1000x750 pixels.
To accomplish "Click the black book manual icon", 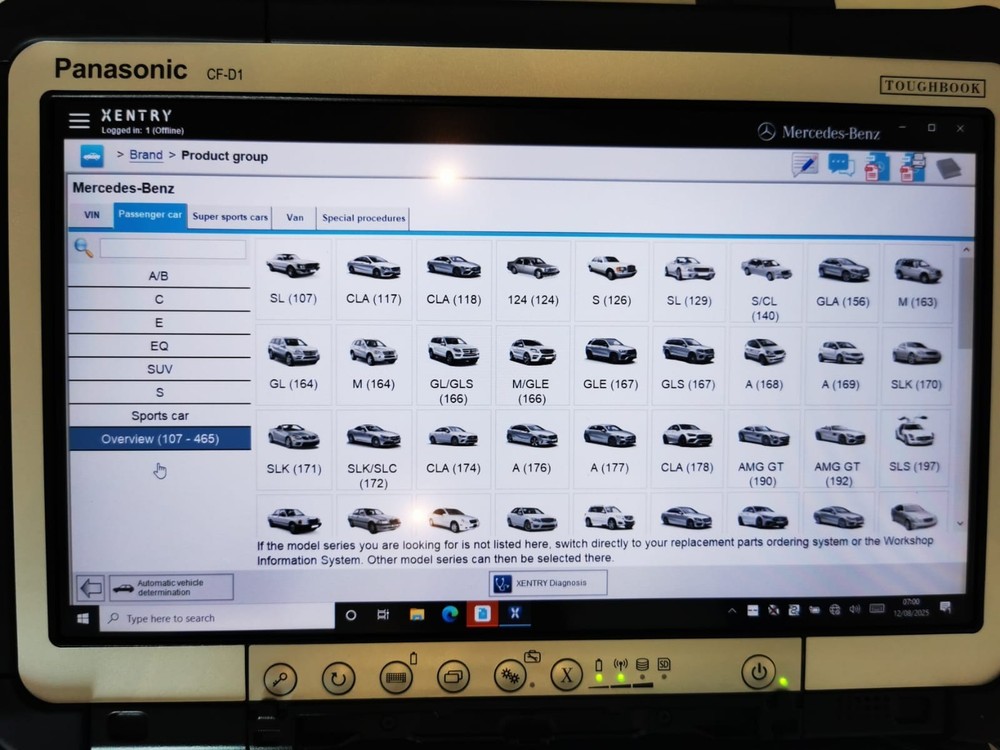I will point(948,169).
